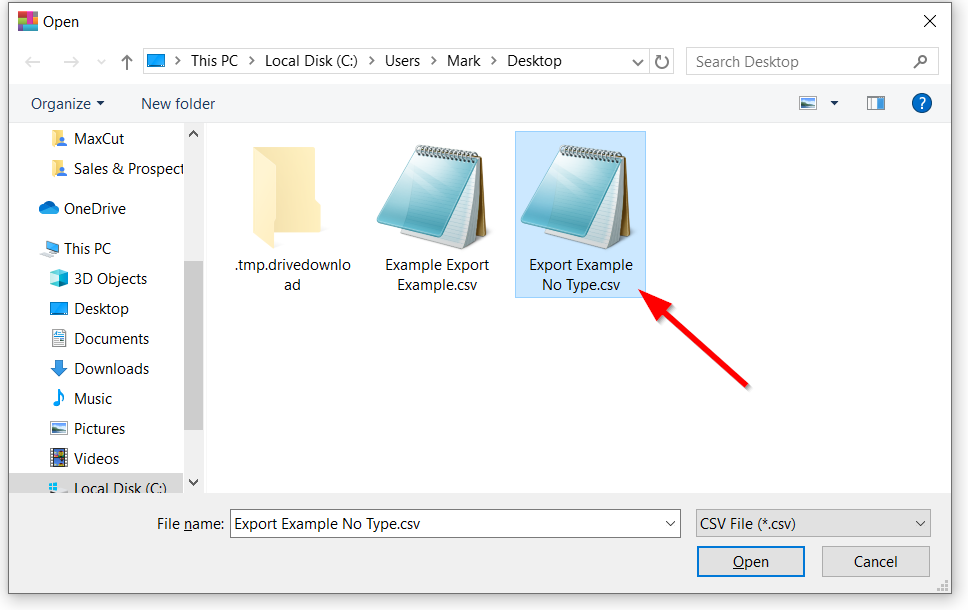
Task: Select This PC in the navigation pane
Action: point(75,249)
